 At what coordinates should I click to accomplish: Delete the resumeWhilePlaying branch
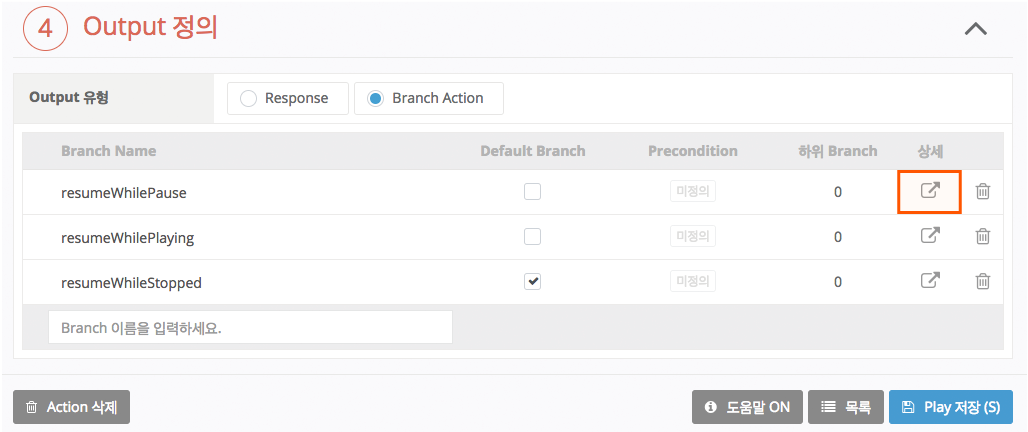pyautogui.click(x=983, y=237)
